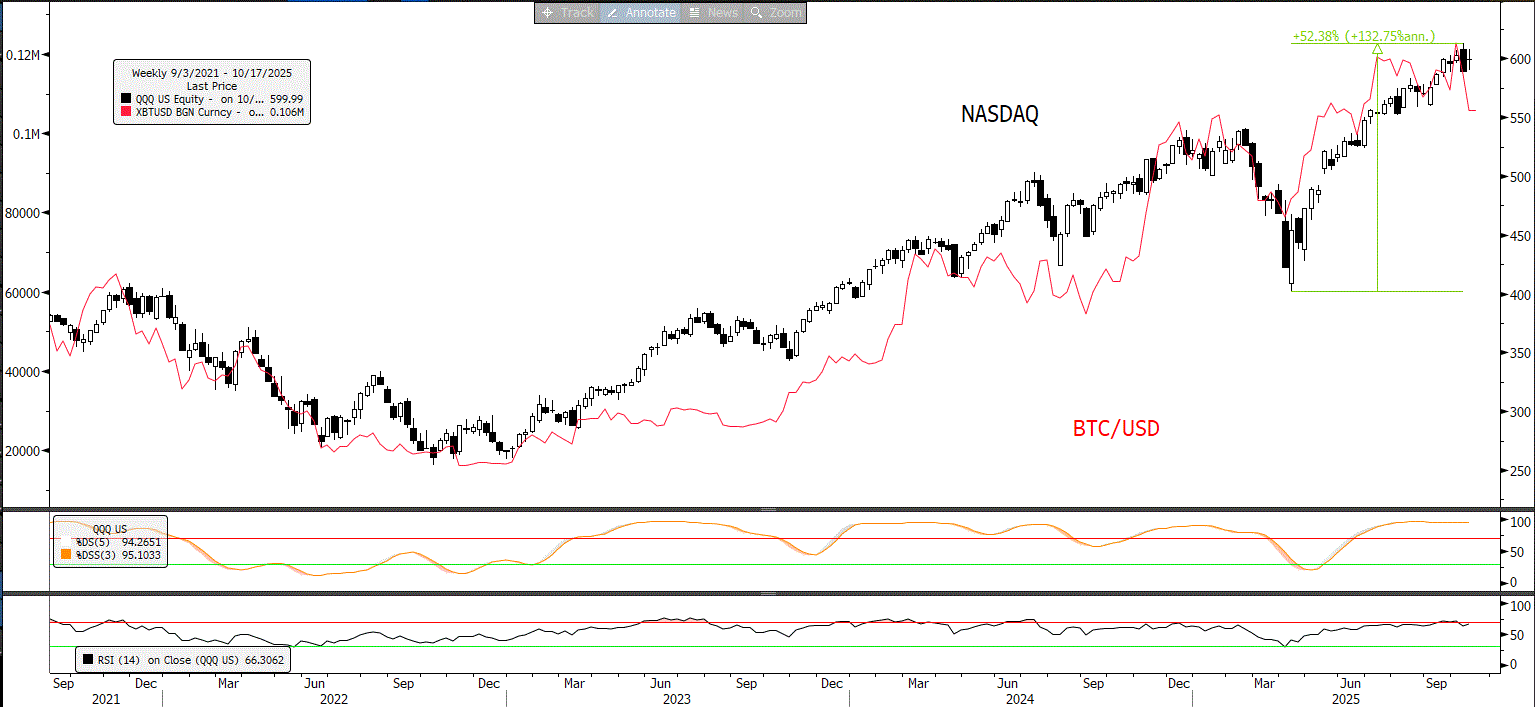Click the black QQQ US Equity swatch

tap(125, 99)
